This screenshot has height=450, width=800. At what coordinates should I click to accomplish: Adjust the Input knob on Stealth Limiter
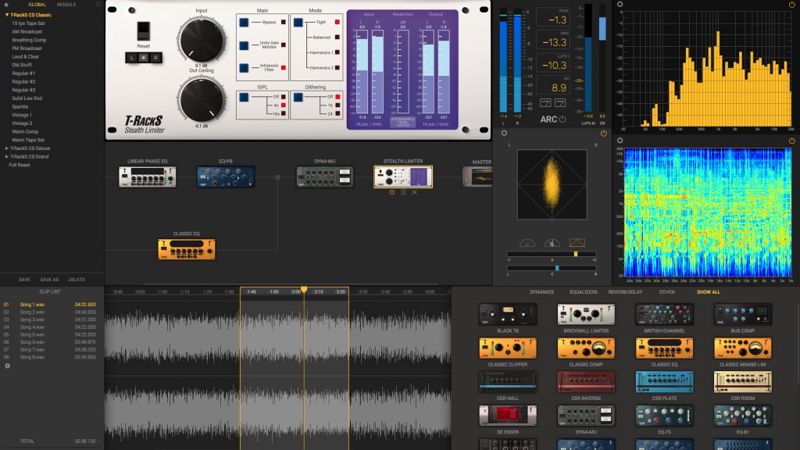coord(202,40)
